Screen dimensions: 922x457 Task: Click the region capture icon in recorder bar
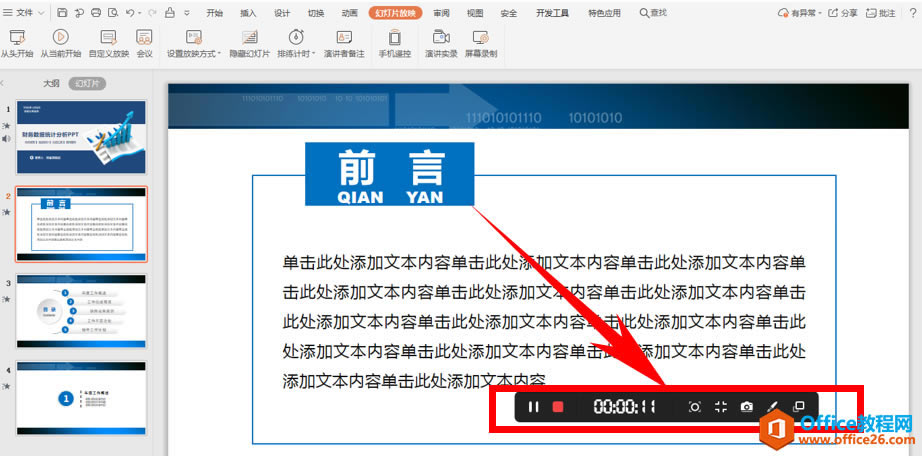(694, 407)
